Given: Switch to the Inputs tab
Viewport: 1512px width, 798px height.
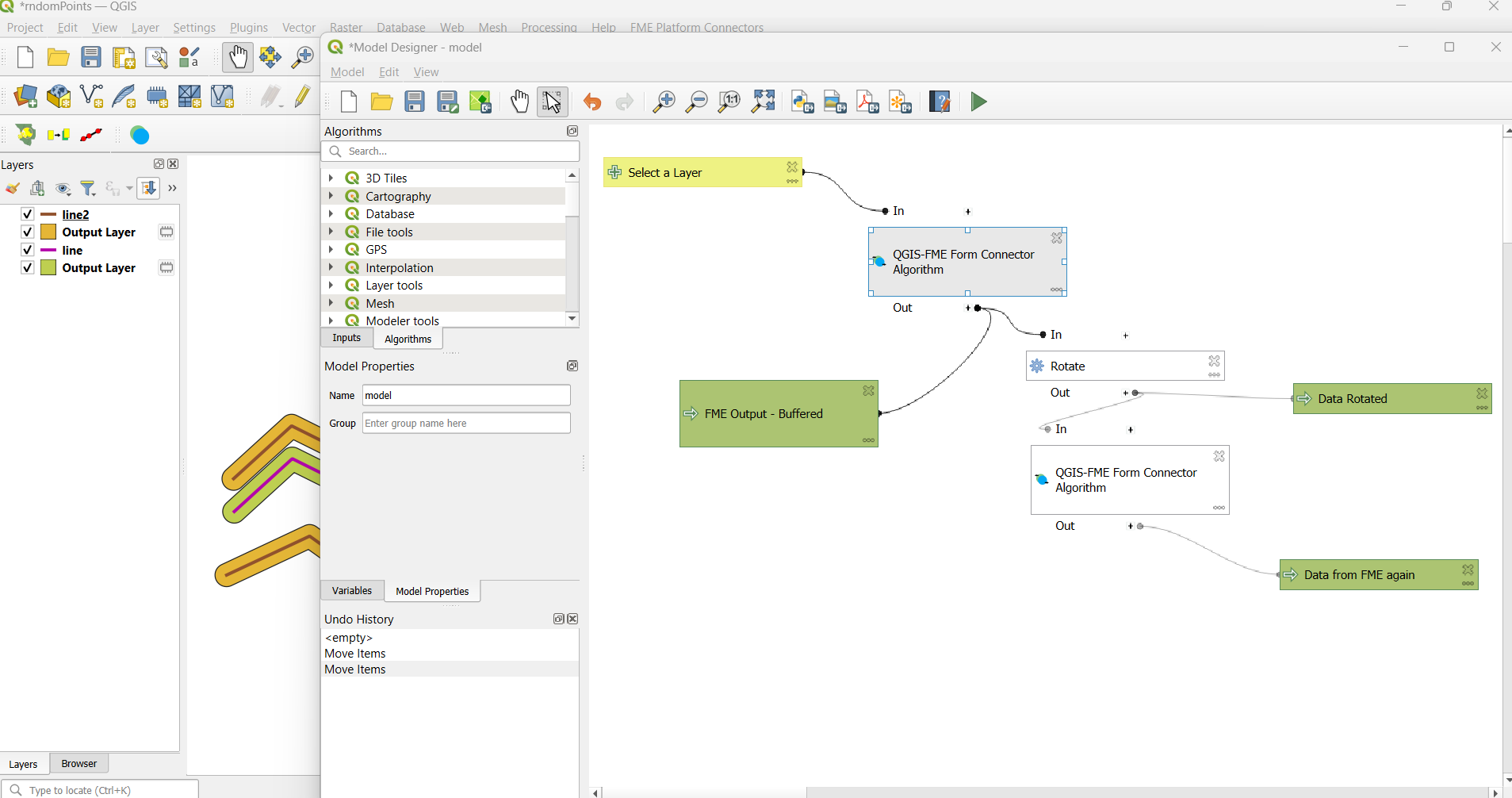Looking at the screenshot, I should [x=346, y=338].
